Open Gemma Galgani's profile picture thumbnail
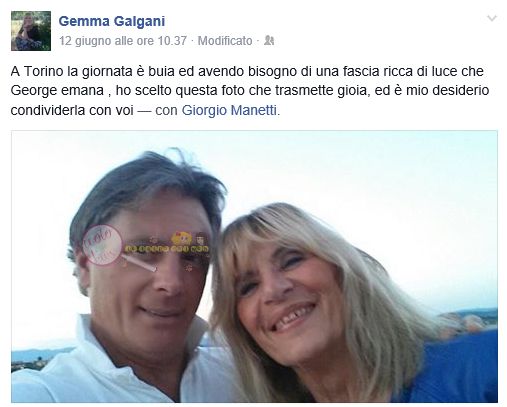The width and height of the screenshot is (507, 407). click(31, 31)
